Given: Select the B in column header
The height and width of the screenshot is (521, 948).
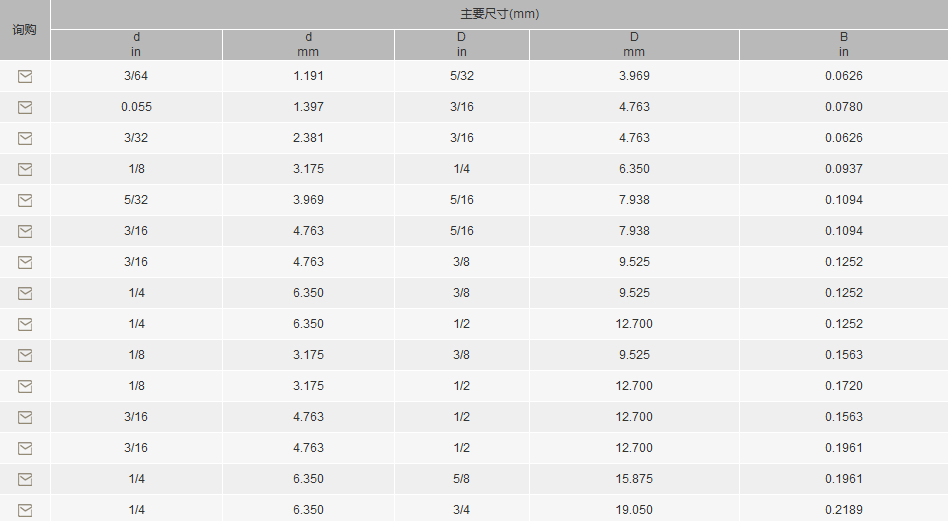Looking at the screenshot, I should click(844, 45).
